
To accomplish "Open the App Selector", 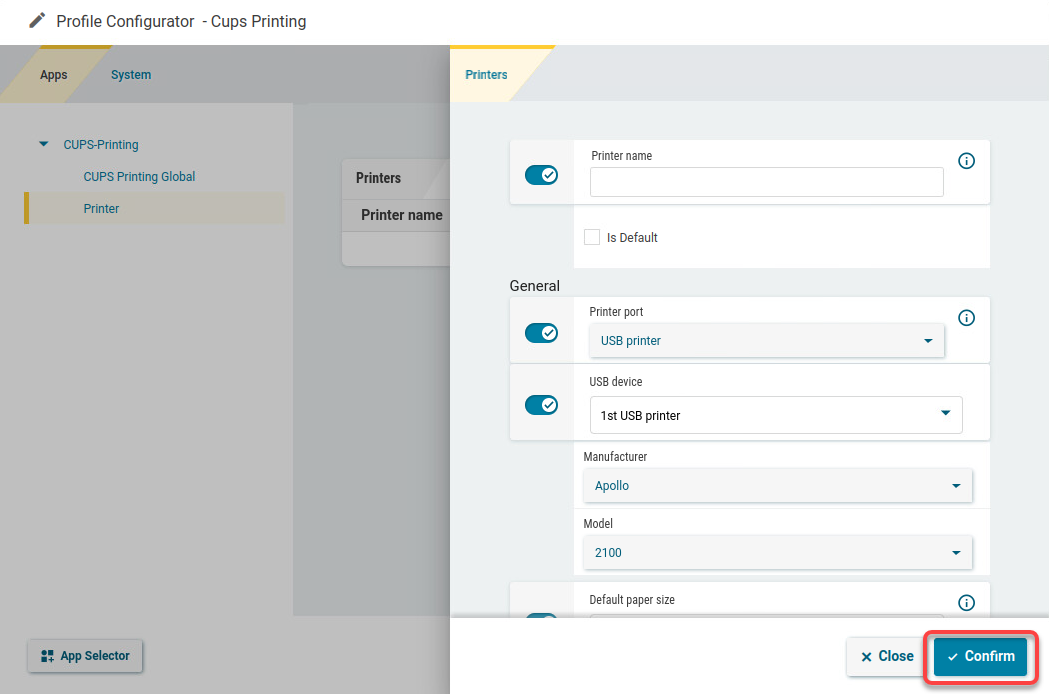I will (x=86, y=656).
